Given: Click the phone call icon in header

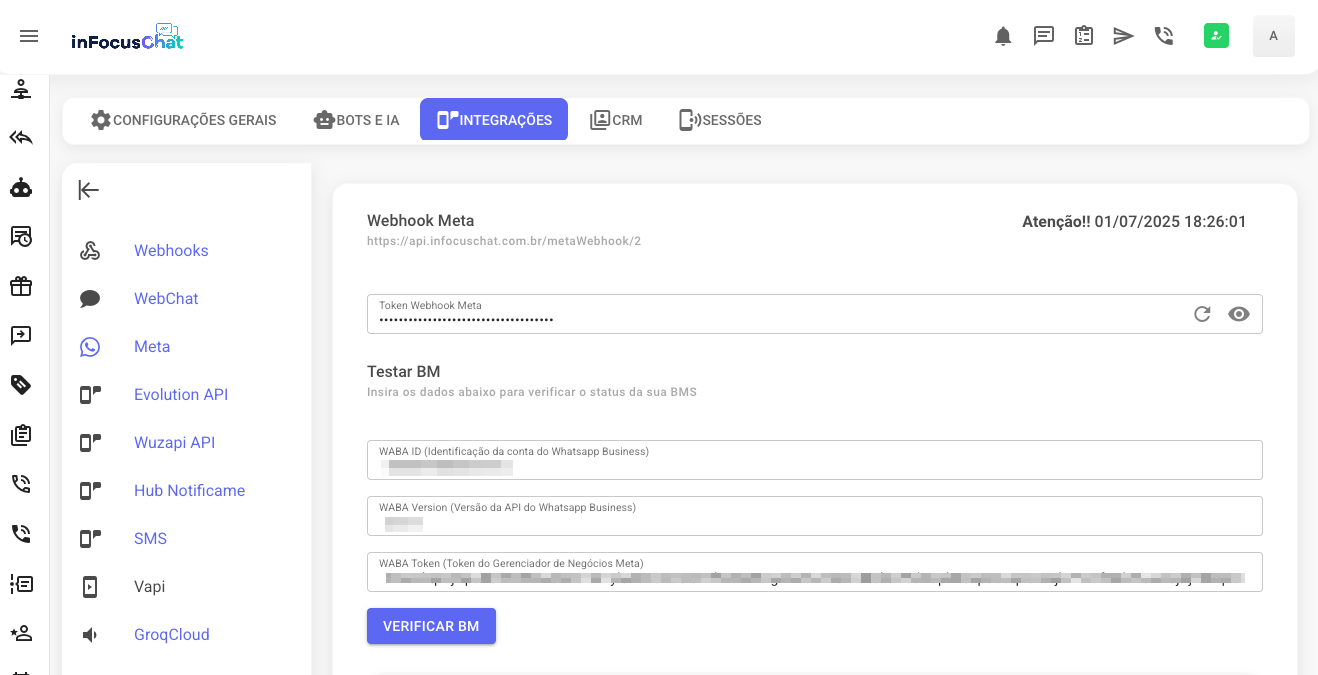Looking at the screenshot, I should click(1164, 37).
